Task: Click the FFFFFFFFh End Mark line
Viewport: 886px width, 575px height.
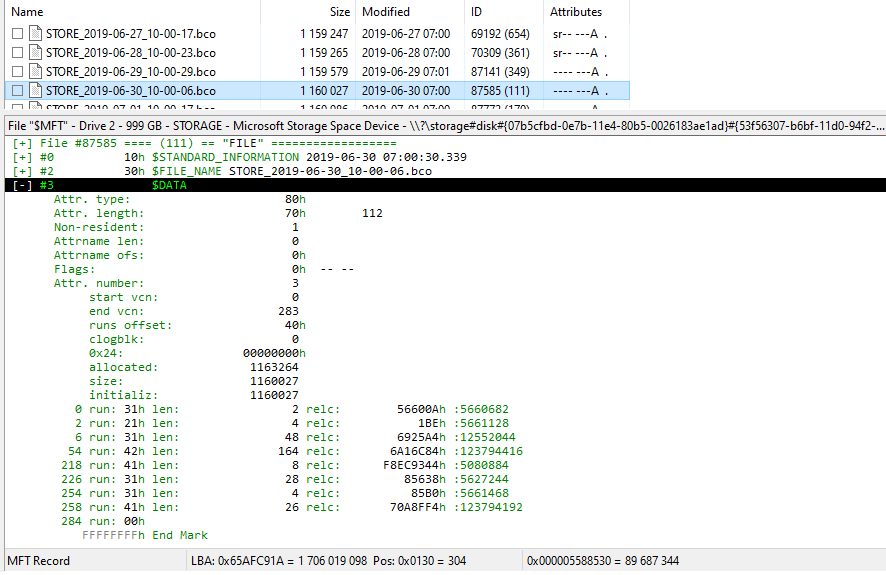Action: [x=145, y=535]
